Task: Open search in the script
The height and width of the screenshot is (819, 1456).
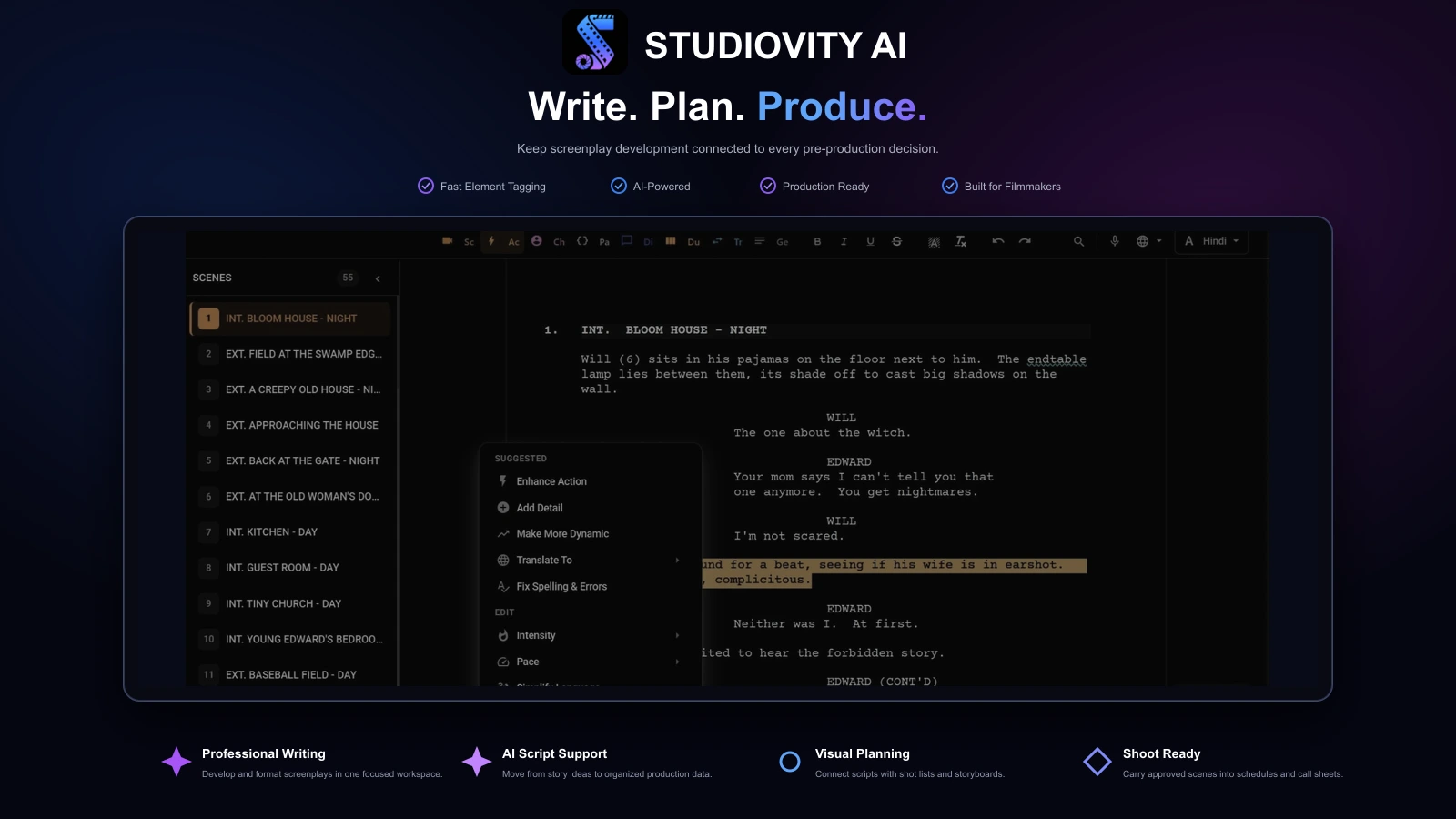Action: point(1078,241)
